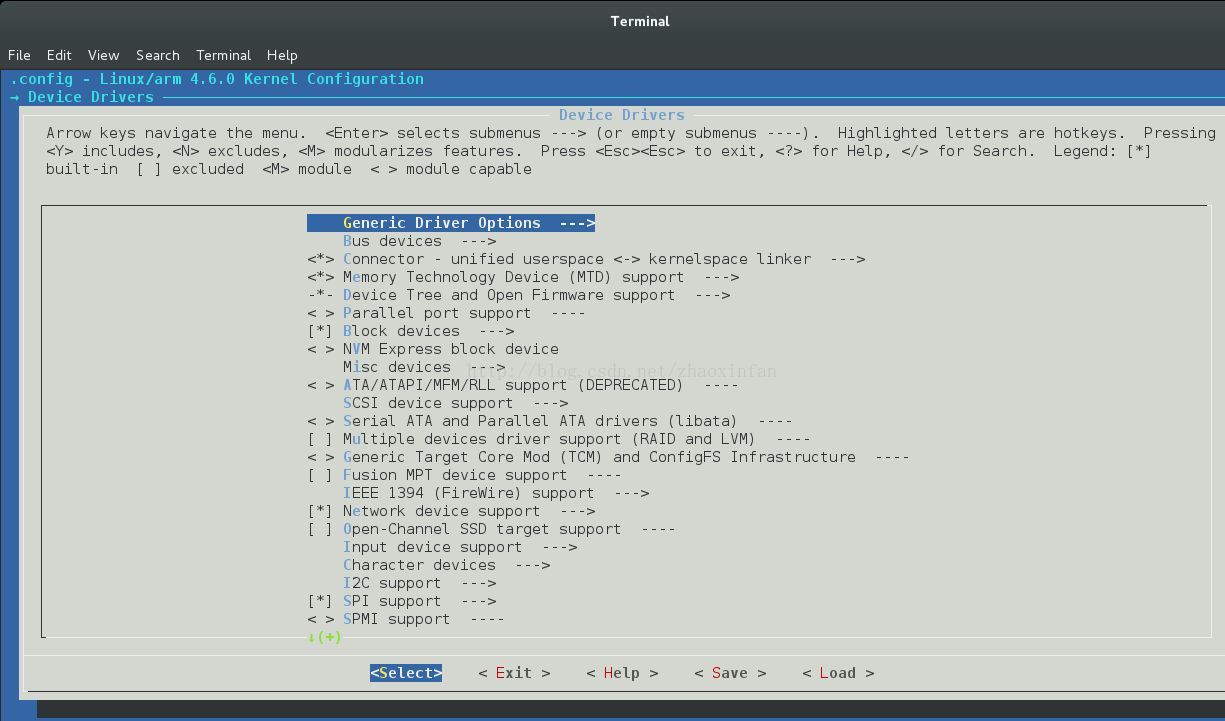The height and width of the screenshot is (721, 1225).
Task: Toggle SPI support checkbox
Action: (x=321, y=601)
